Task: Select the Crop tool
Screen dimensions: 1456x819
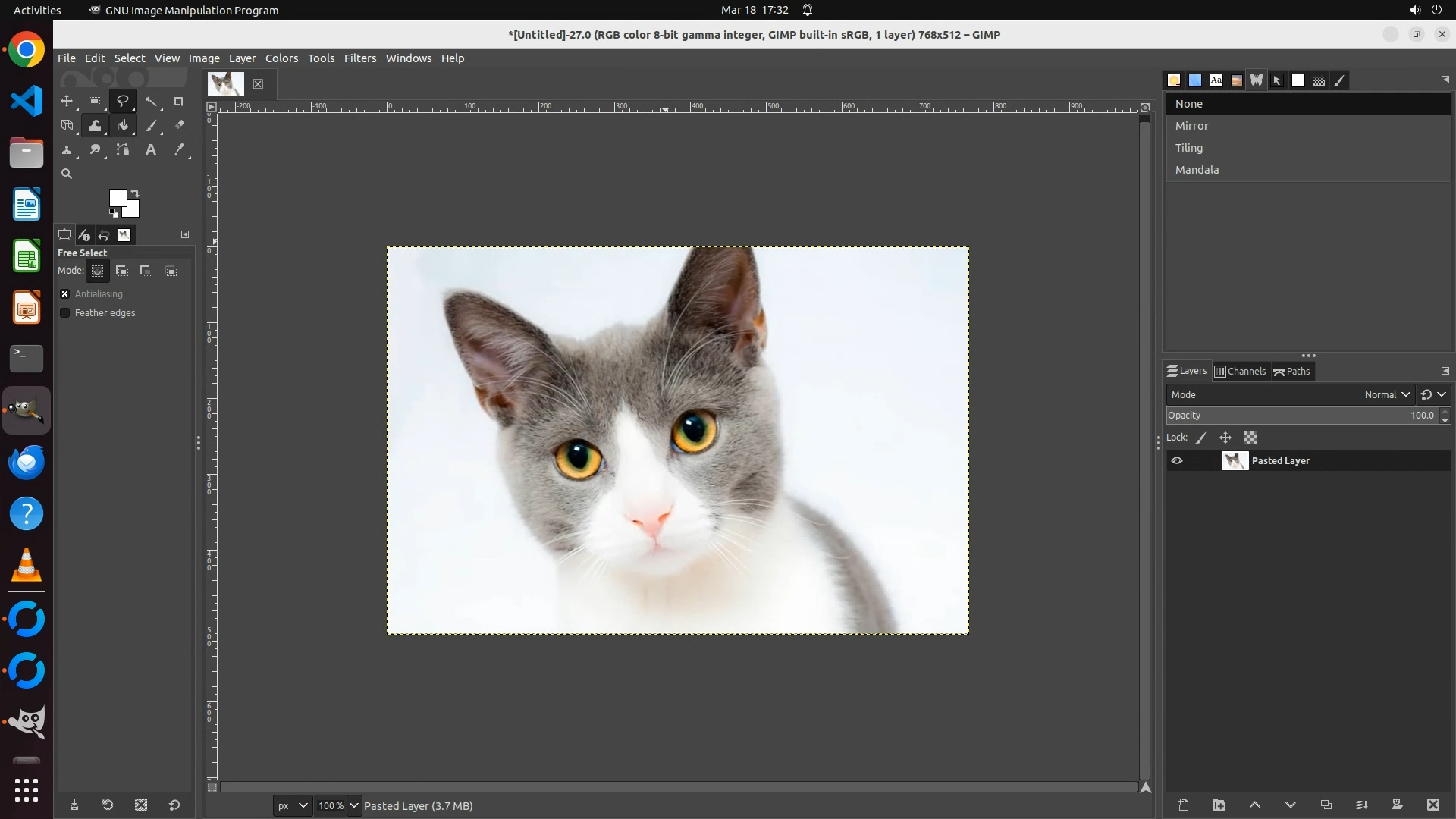Action: pyautogui.click(x=179, y=101)
